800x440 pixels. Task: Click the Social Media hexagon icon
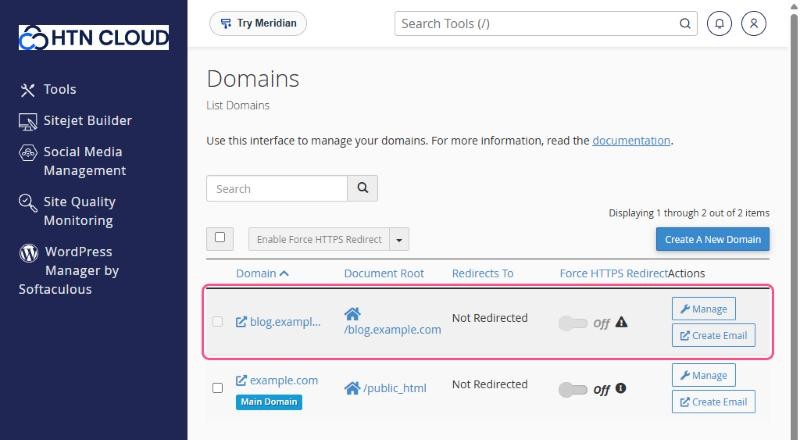(28, 153)
